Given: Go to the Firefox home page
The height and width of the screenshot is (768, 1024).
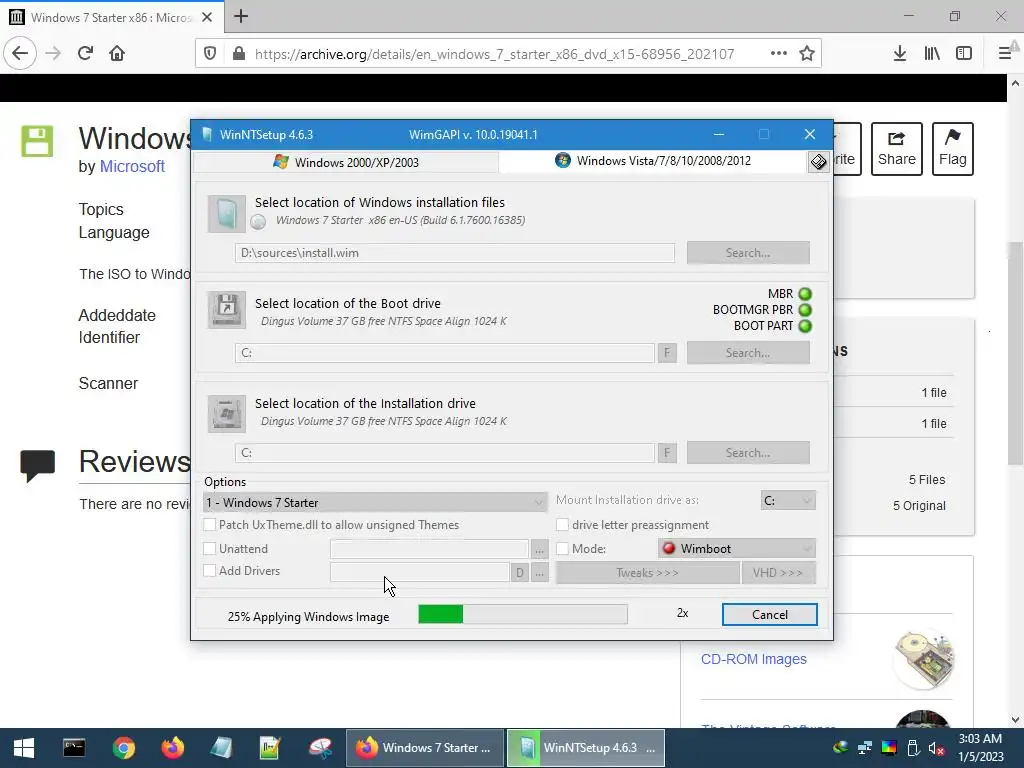Looking at the screenshot, I should coord(117,53).
